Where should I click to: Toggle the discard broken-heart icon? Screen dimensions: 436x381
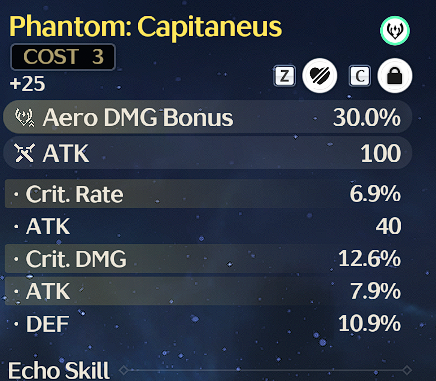point(320,76)
